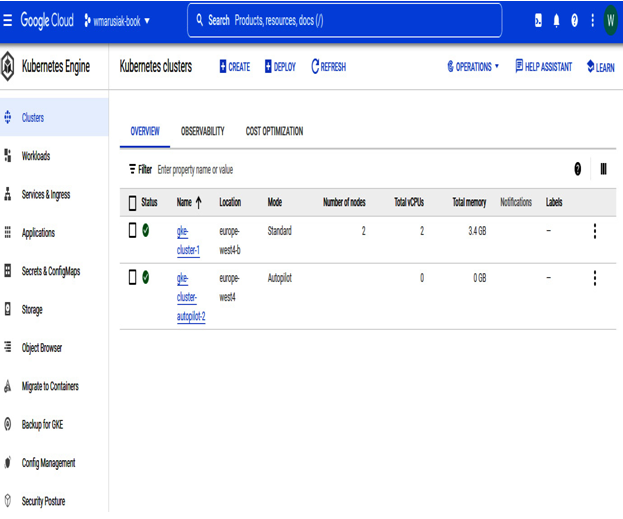Open the gke-cluster-1 row actions menu
623x519 pixels.
pyautogui.click(x=595, y=231)
